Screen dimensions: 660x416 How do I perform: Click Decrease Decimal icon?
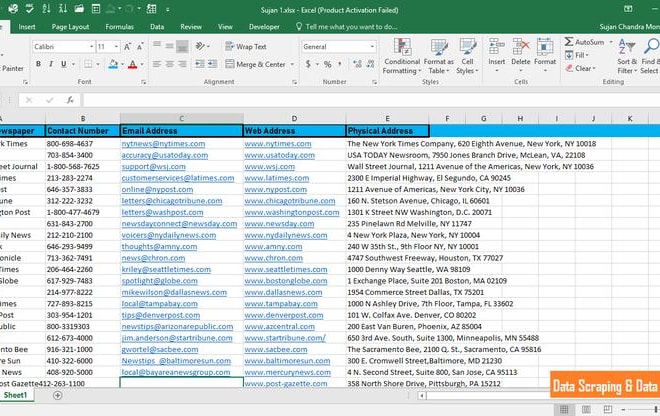click(x=370, y=64)
